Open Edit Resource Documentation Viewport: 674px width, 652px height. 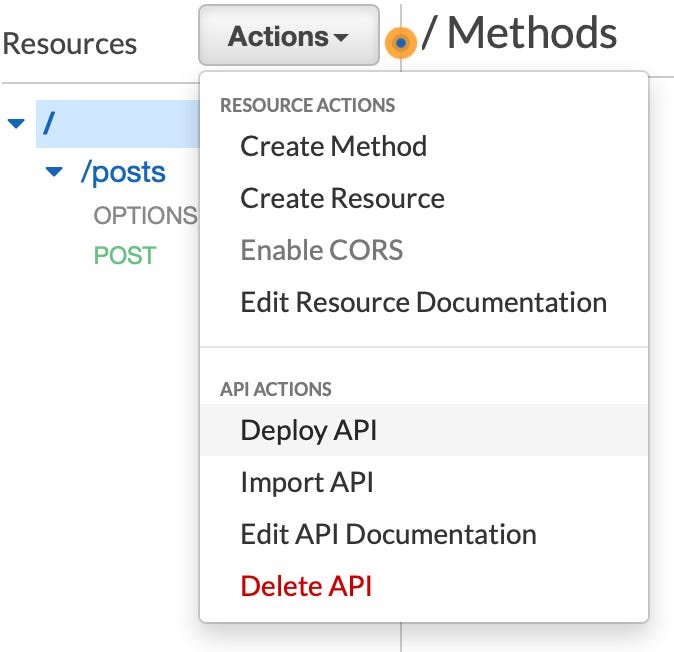423,302
